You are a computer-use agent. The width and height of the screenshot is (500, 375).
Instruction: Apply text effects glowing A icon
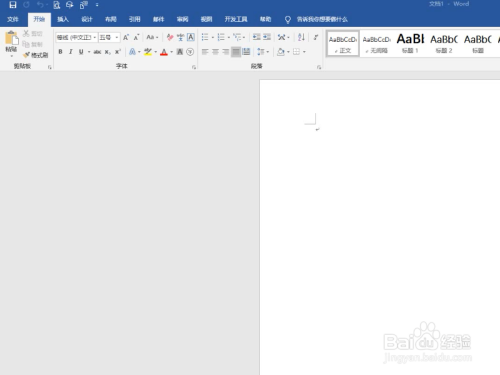click(x=132, y=52)
